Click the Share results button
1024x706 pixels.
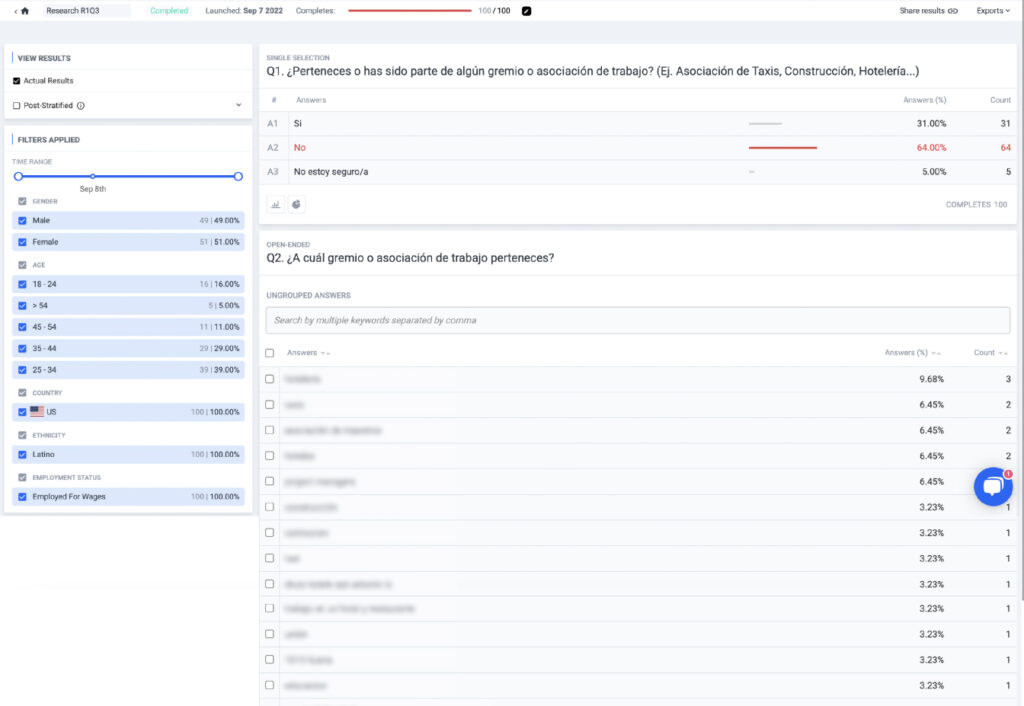click(922, 11)
